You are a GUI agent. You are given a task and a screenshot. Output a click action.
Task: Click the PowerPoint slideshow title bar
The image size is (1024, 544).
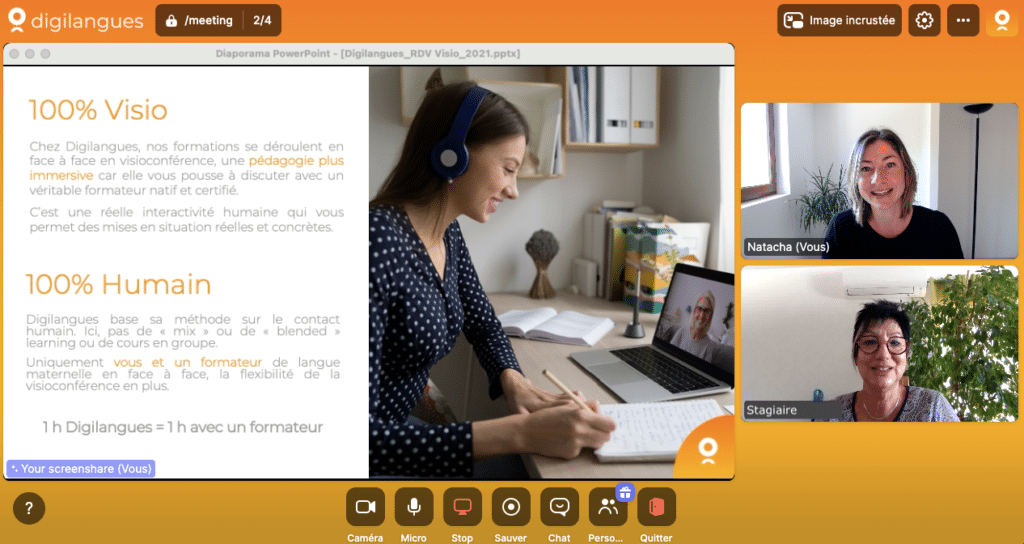tap(368, 53)
